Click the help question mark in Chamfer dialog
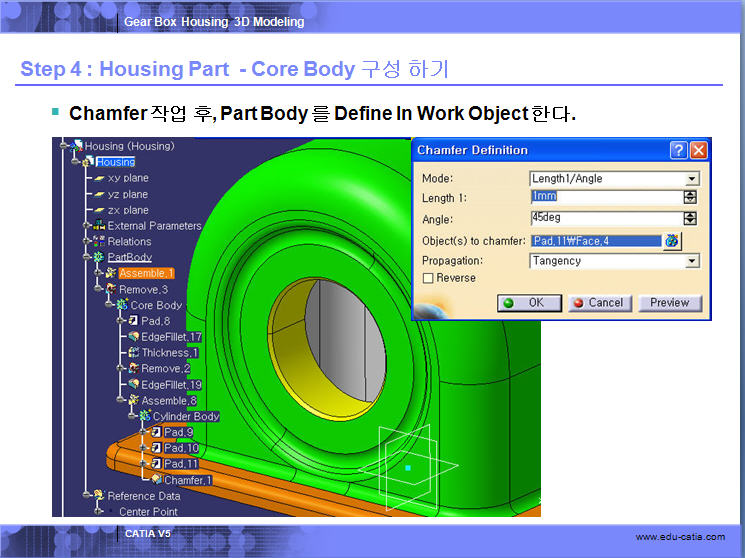 pos(679,150)
